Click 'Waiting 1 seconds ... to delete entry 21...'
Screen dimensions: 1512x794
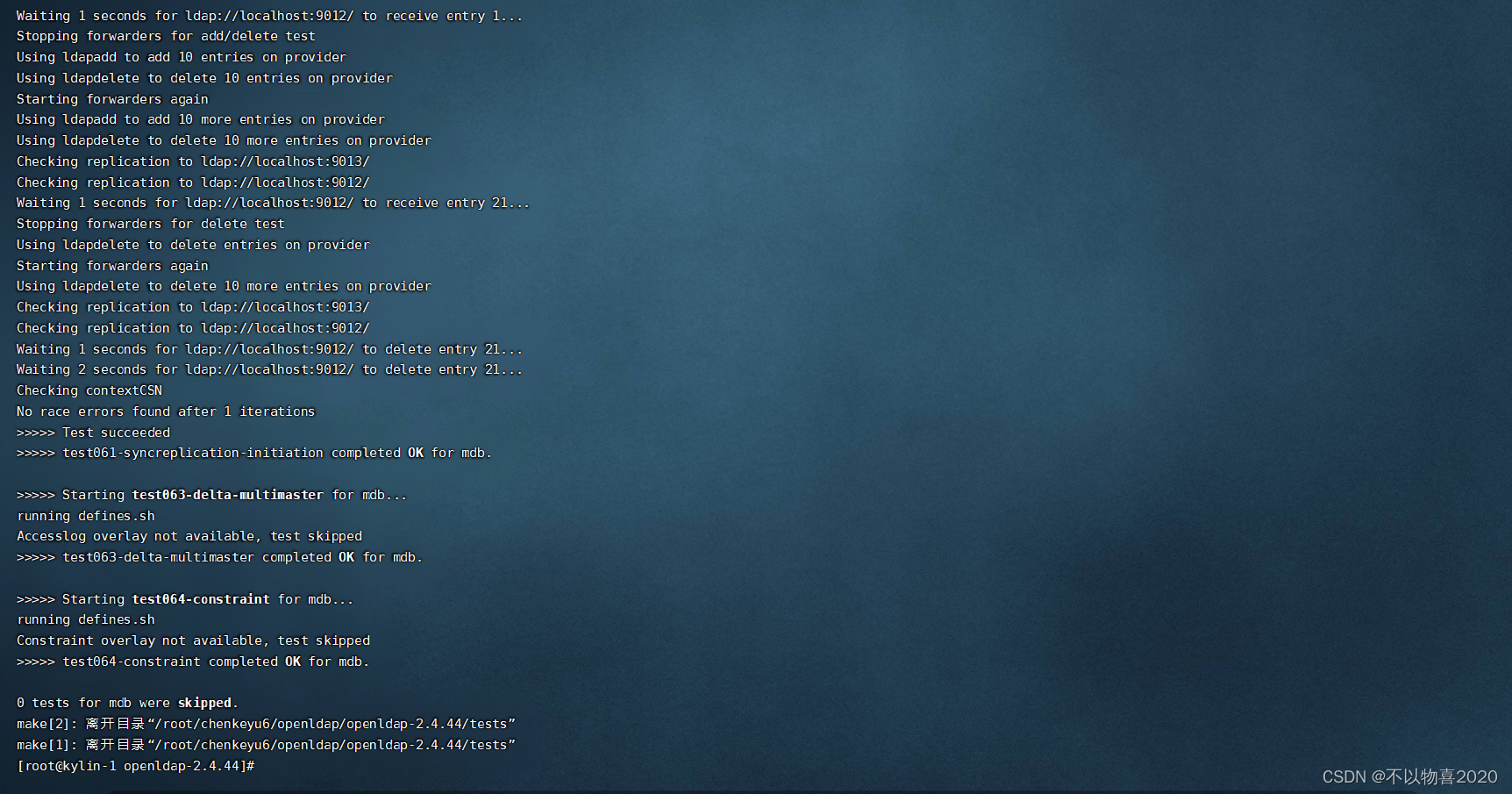click(269, 349)
